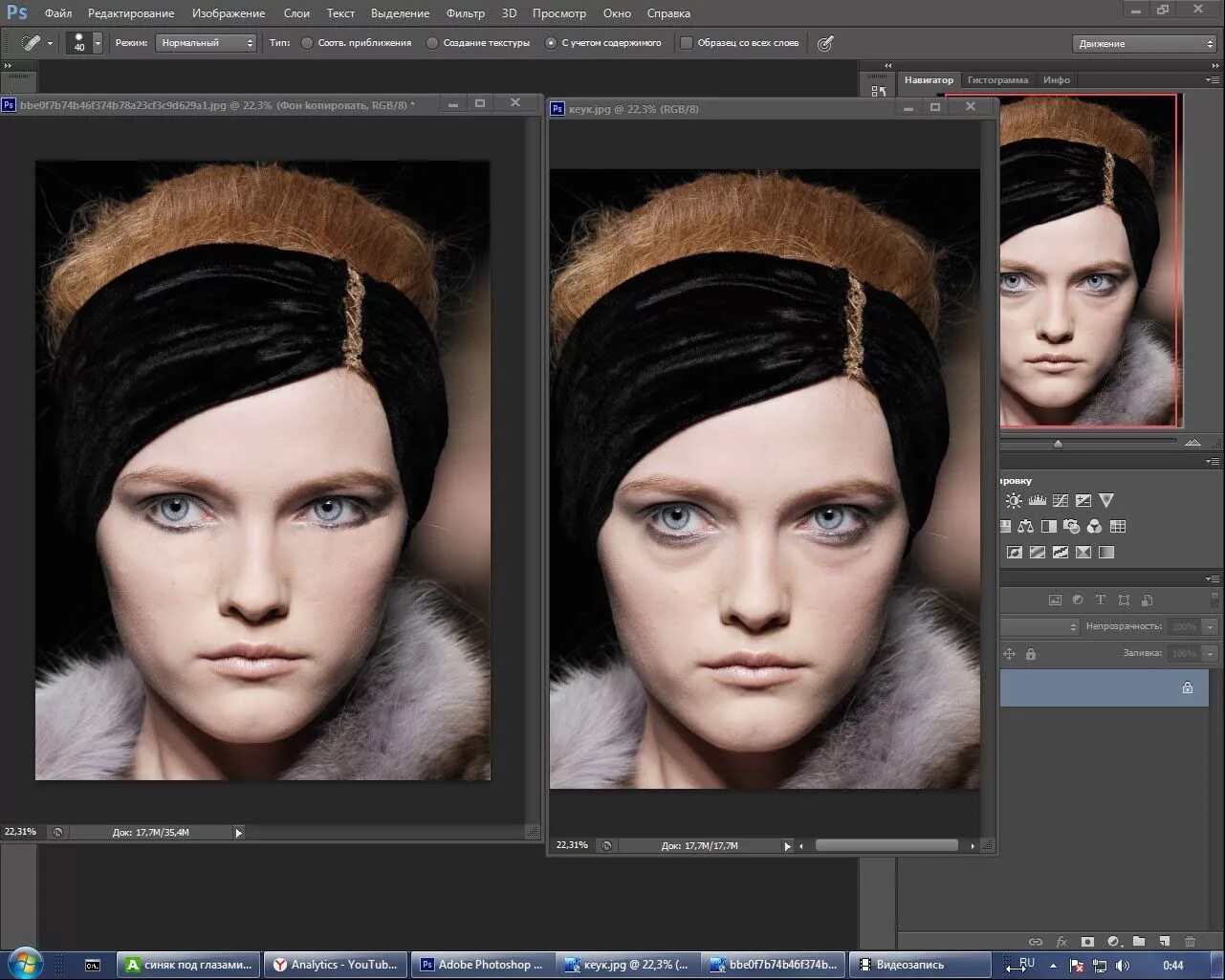Viewport: 1225px width, 980px height.
Task: Create a new layer group folder
Action: pyautogui.click(x=1139, y=942)
